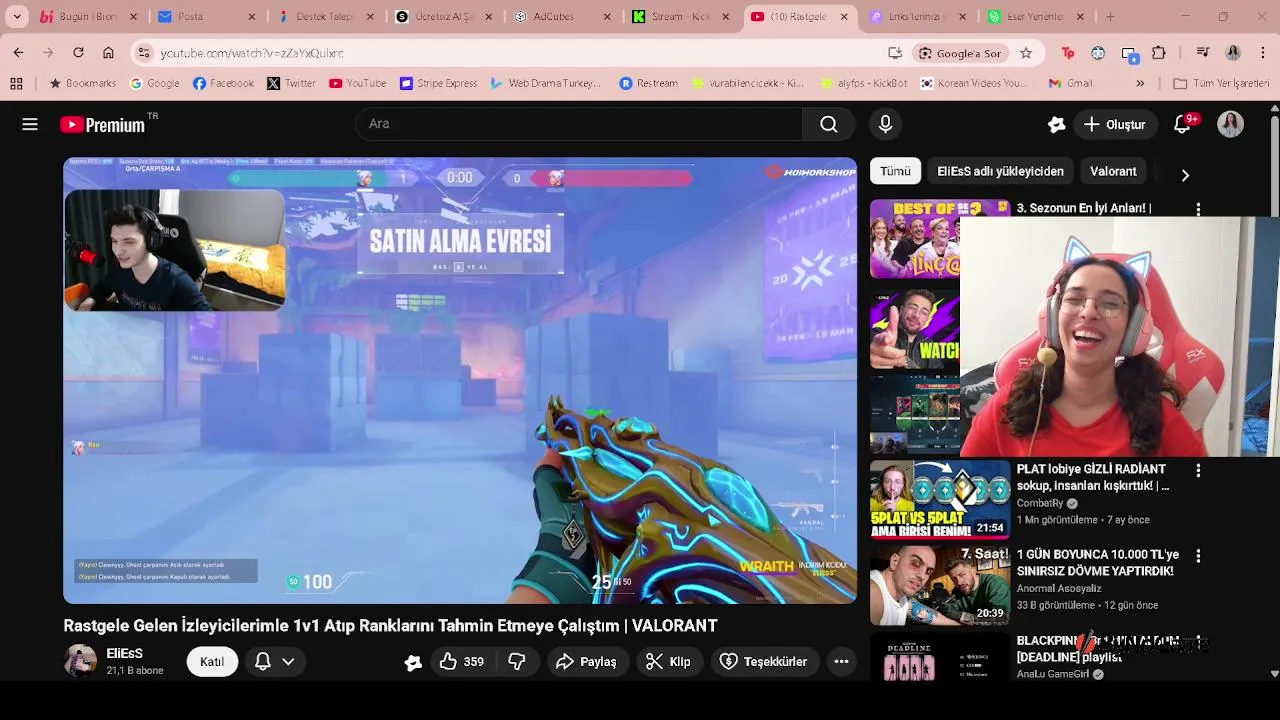Click install app icon in address bar
This screenshot has width=1280, height=720.
pyautogui.click(x=895, y=53)
